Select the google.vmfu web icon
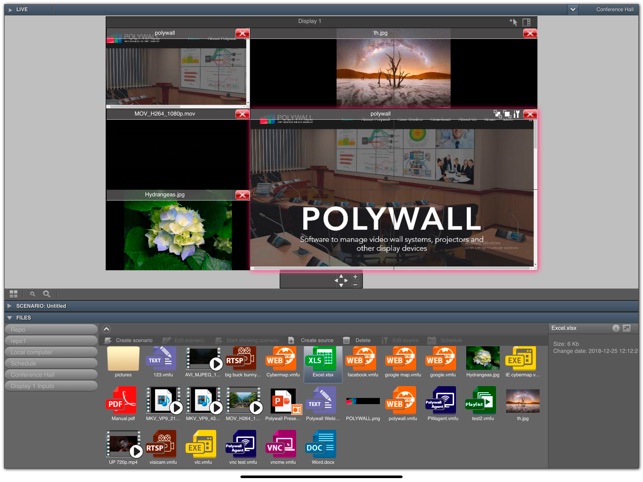This screenshot has width=643, height=482. point(441,359)
